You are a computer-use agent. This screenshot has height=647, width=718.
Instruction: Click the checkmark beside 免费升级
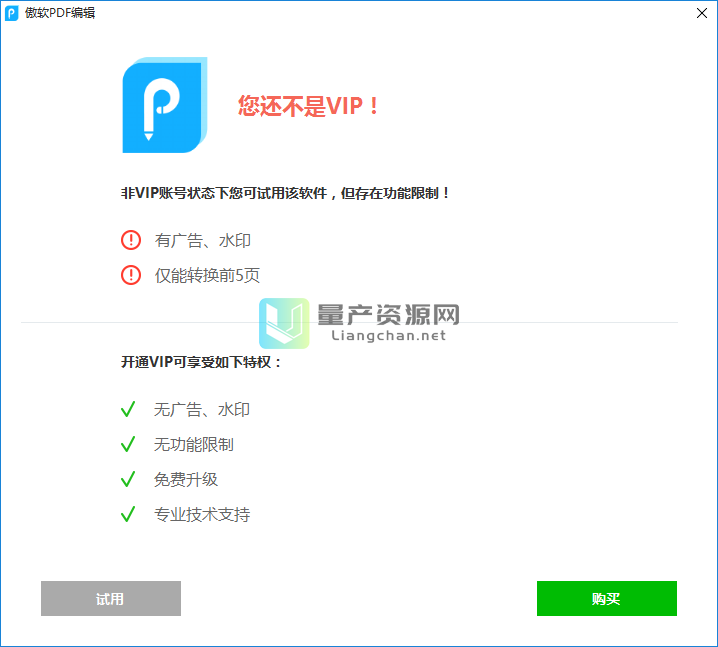(x=128, y=479)
